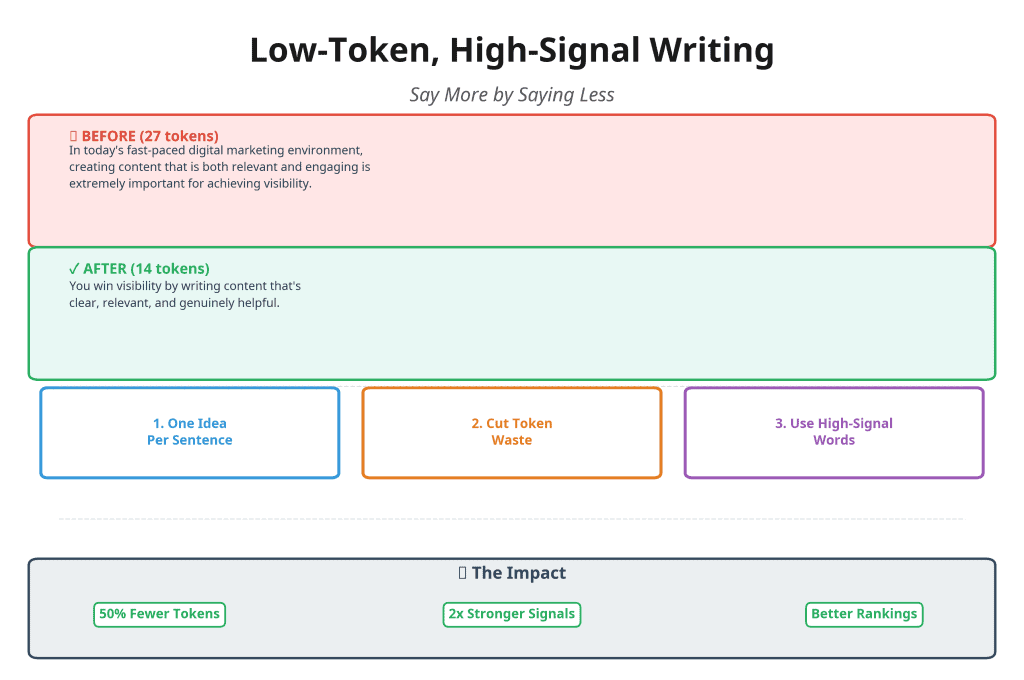Click the icon beside The Impact heading
Viewport: 1024px width, 680px height.
coord(463,573)
